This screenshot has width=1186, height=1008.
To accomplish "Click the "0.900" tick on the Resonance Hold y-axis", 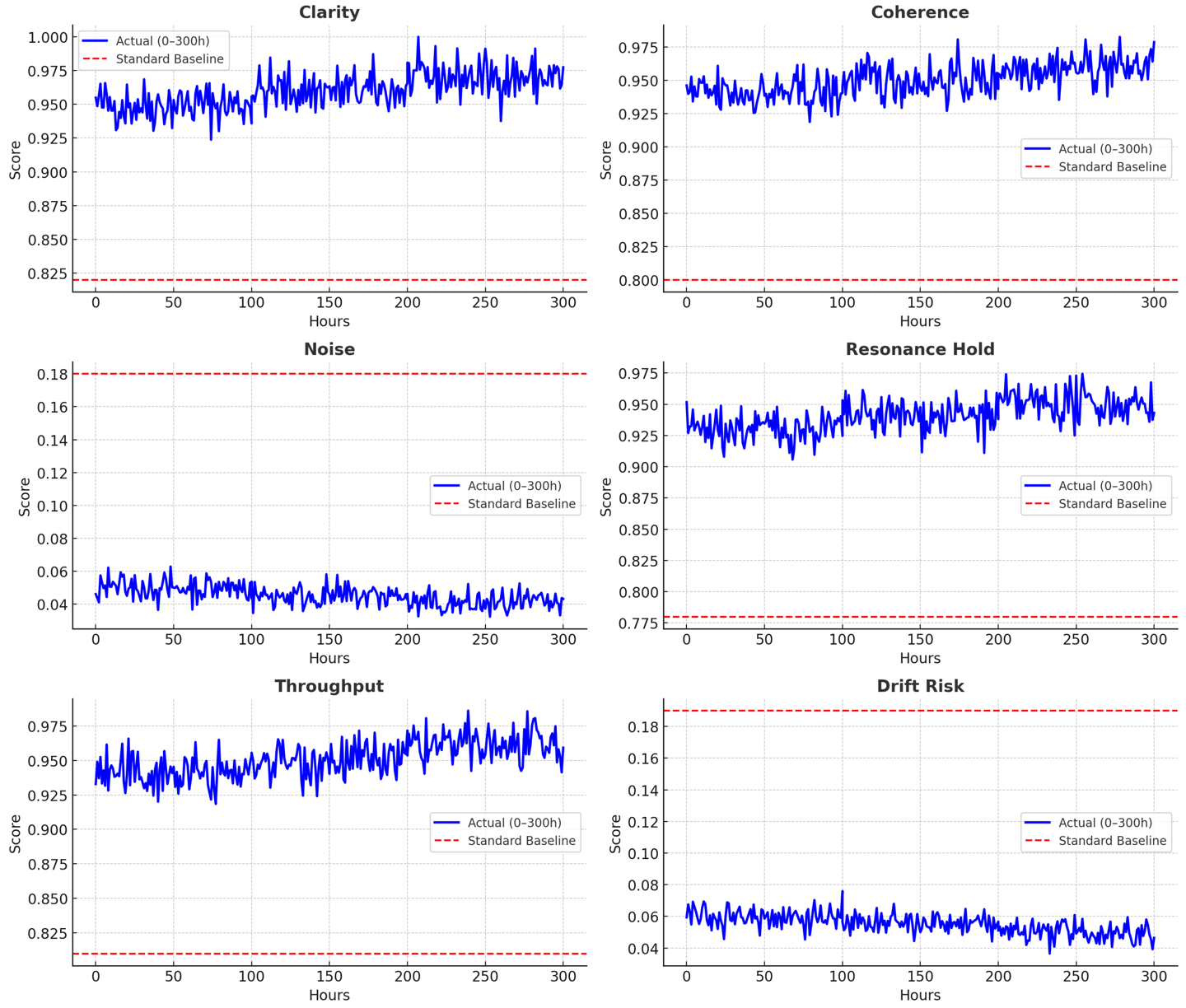I will click(638, 468).
